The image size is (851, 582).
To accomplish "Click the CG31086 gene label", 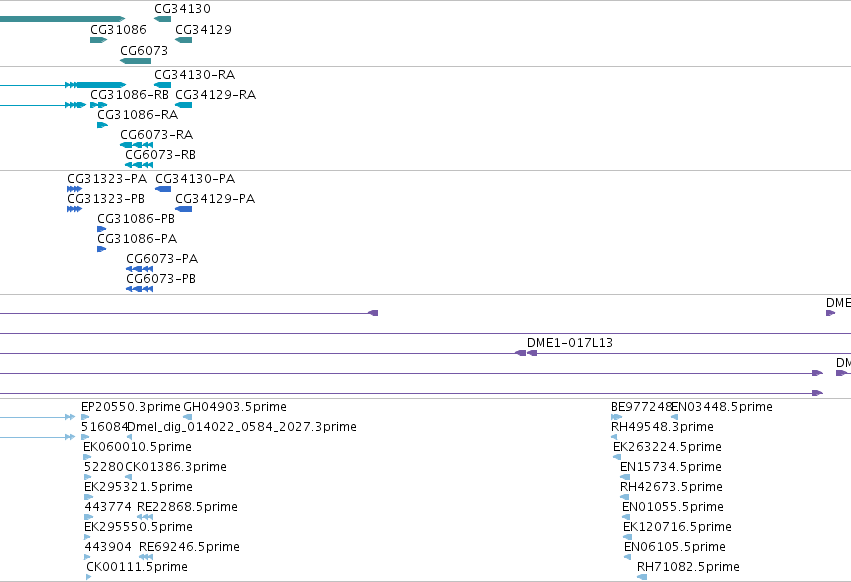I will [118, 29].
